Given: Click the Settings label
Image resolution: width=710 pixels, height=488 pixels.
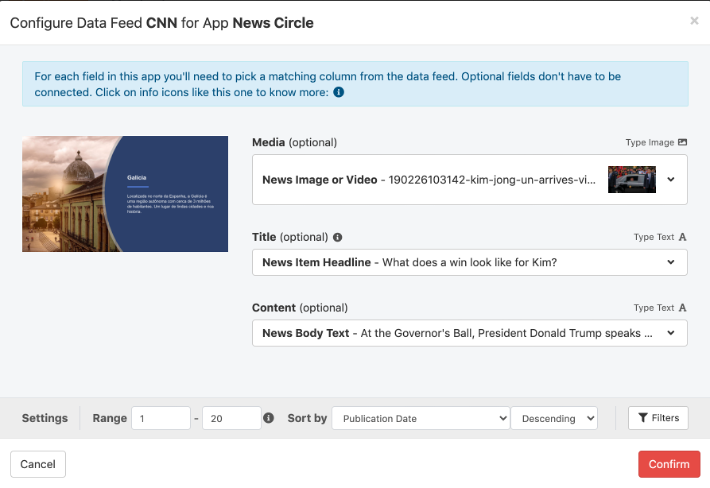Looking at the screenshot, I should click(x=45, y=418).
